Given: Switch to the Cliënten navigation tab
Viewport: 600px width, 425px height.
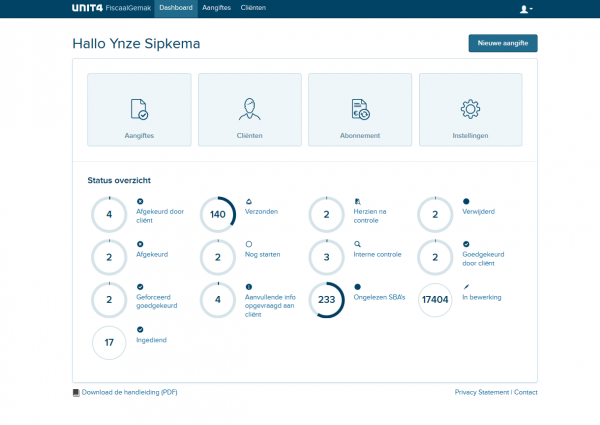Looking at the screenshot, I should click(252, 8).
